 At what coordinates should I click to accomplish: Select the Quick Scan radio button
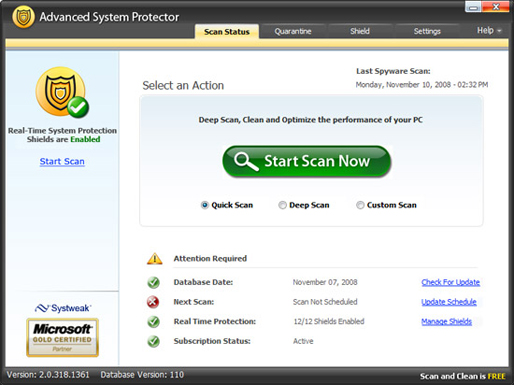point(205,205)
